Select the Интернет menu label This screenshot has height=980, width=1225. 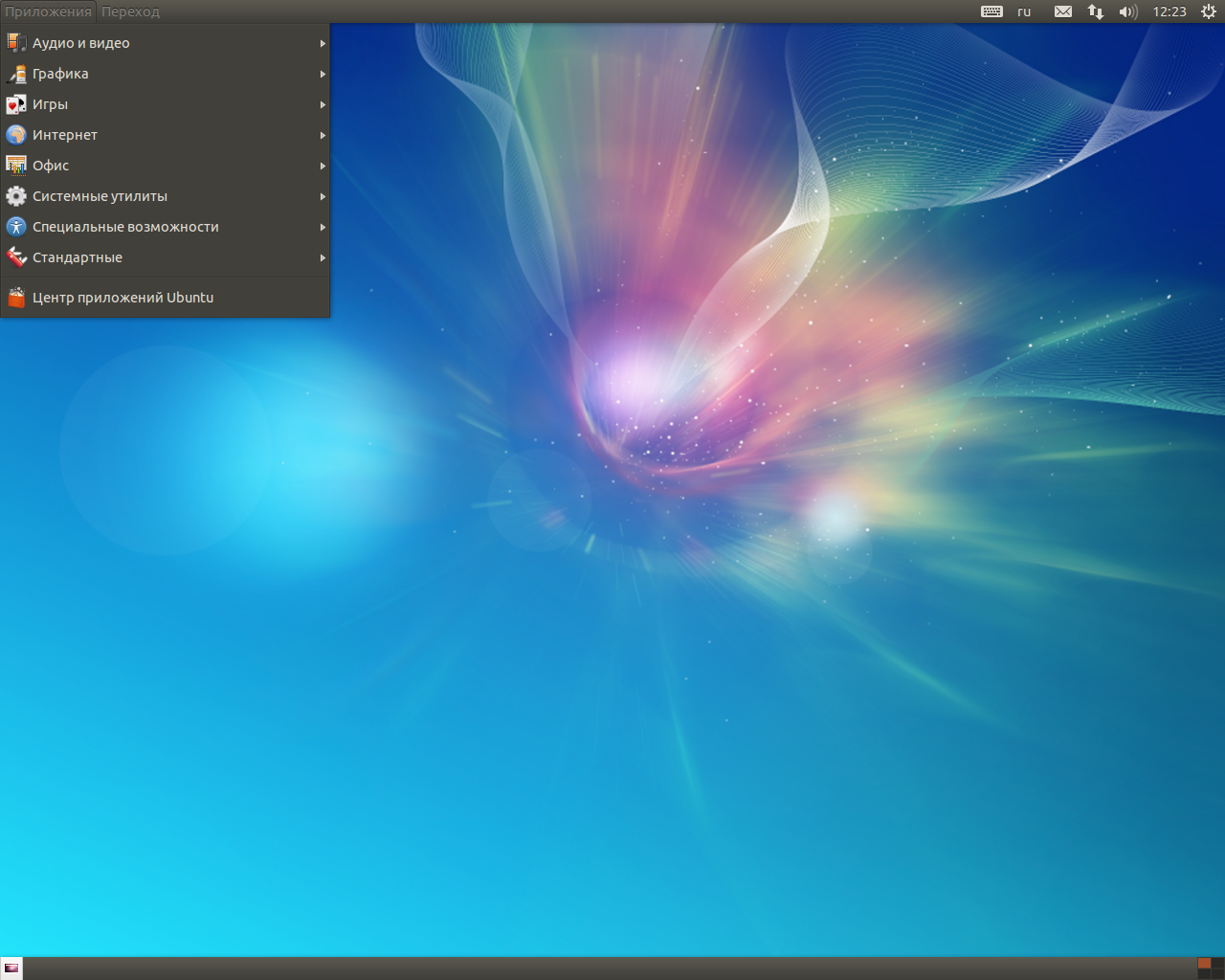coord(65,135)
